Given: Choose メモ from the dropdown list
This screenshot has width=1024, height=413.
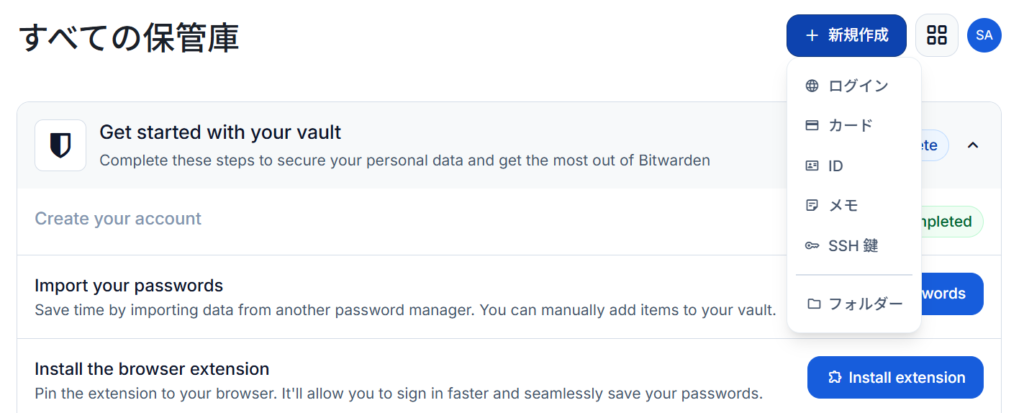Looking at the screenshot, I should tap(854, 206).
